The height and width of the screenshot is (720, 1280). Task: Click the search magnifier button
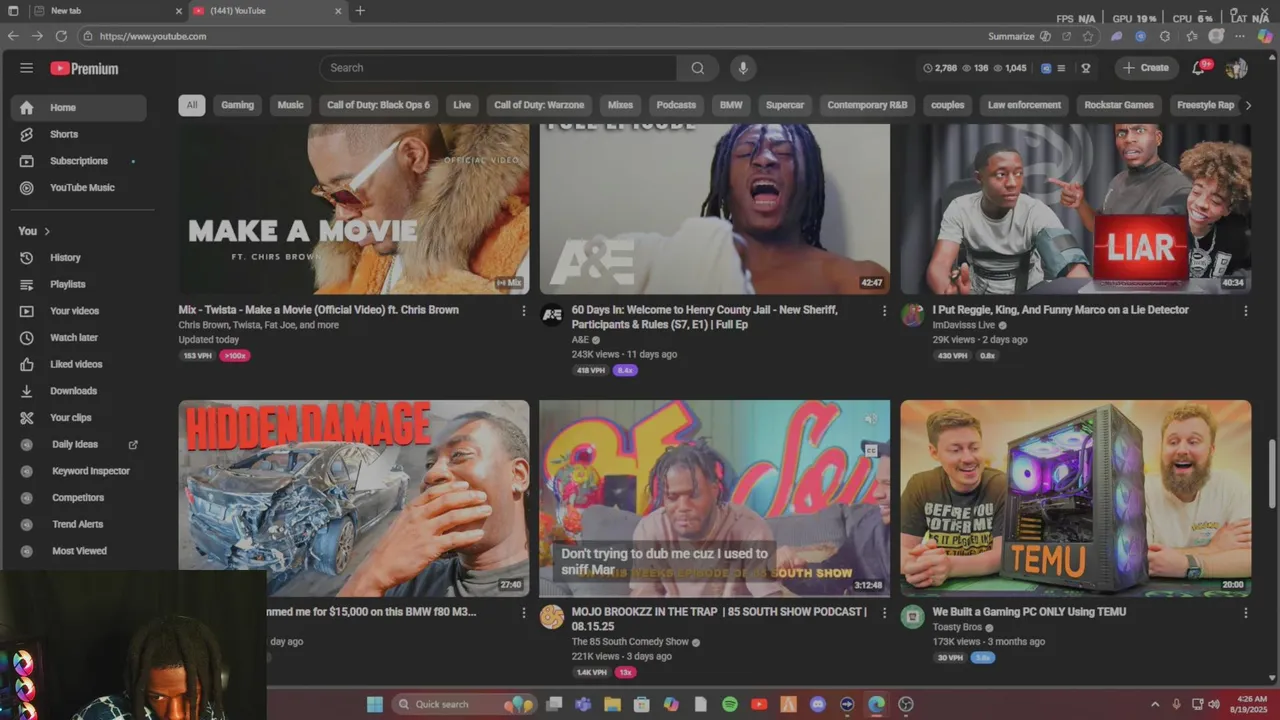pos(697,68)
